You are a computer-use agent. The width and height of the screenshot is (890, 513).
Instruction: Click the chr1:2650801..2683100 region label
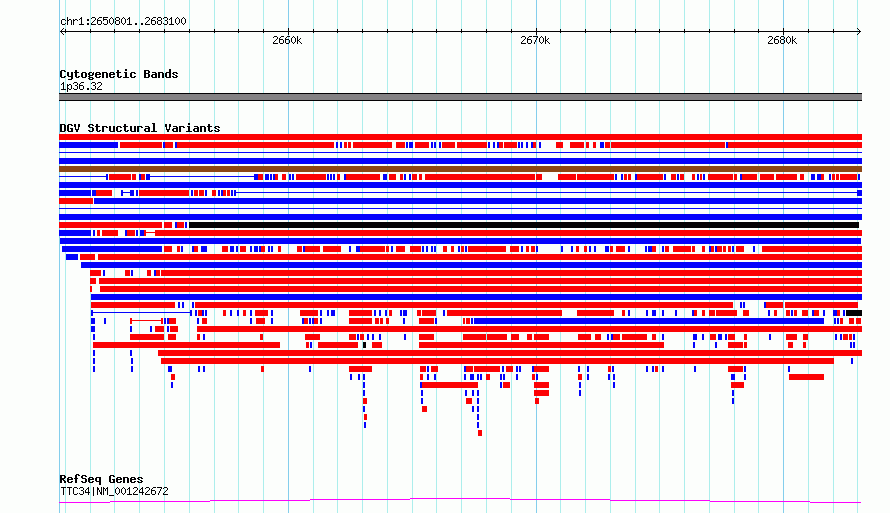pyautogui.click(x=123, y=21)
